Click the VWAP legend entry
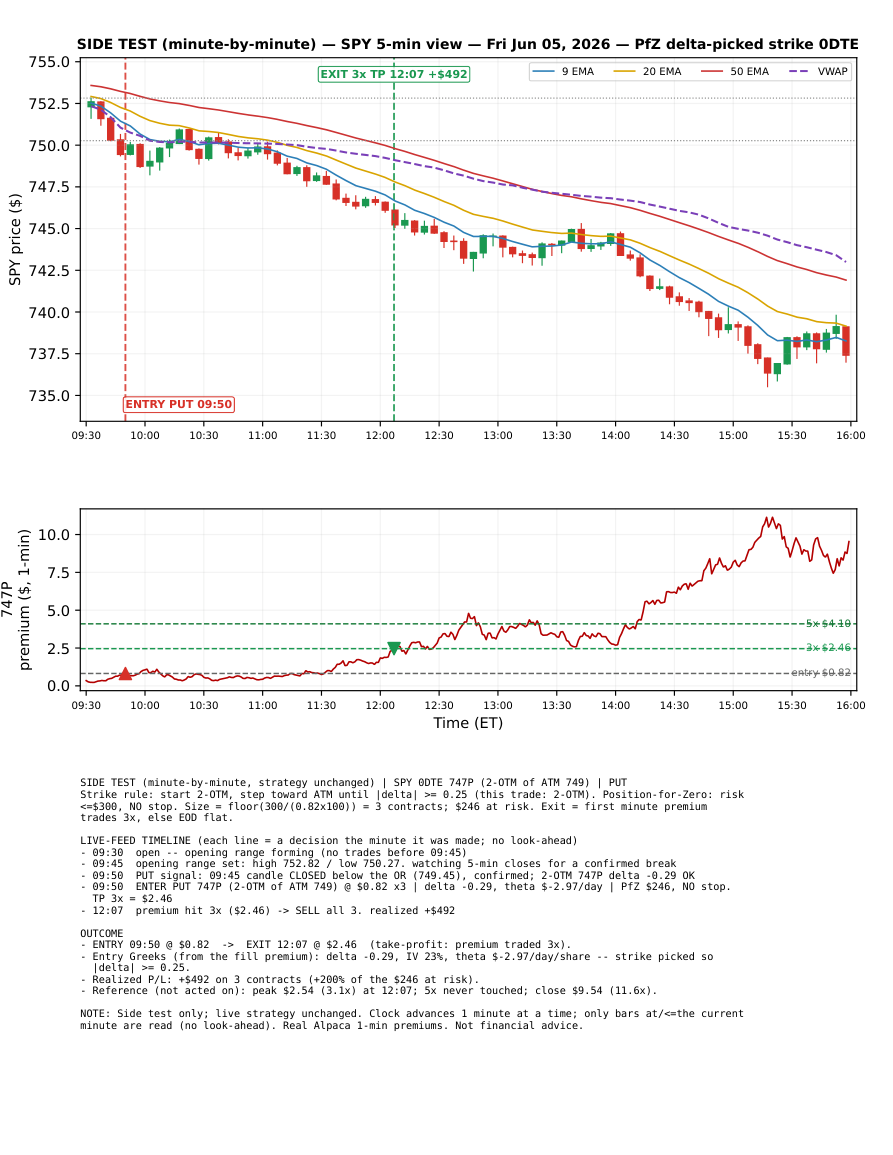Image resolution: width=893 pixels, height=1155 pixels. pos(819,71)
